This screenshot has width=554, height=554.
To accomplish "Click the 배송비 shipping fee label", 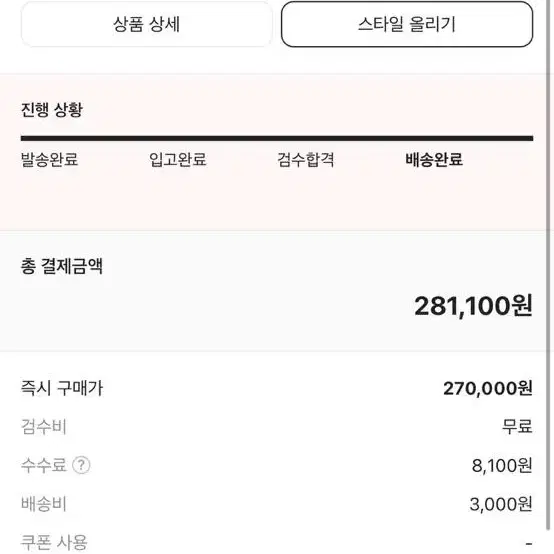I will 44,503.
